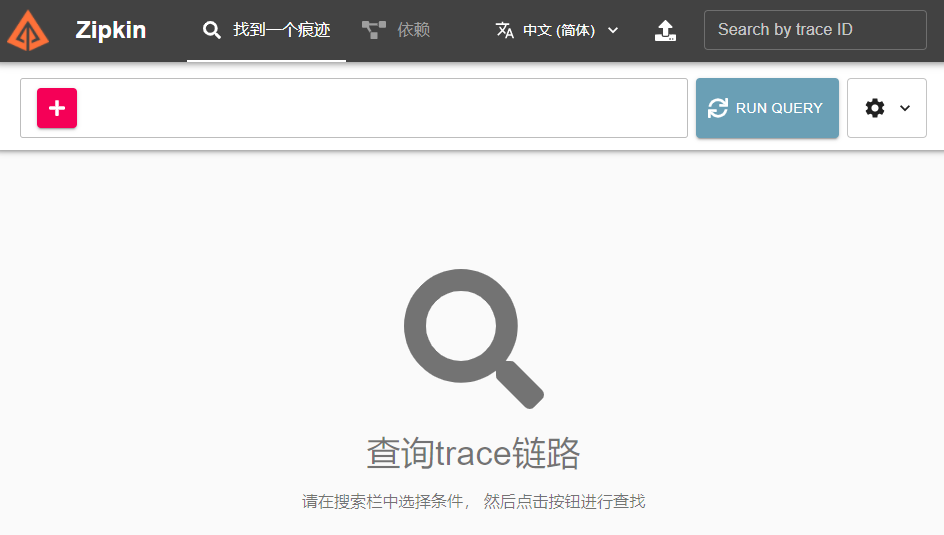Screen dimensions: 944x535
Task: Click the Zipkin logo icon
Action: (x=28, y=30)
